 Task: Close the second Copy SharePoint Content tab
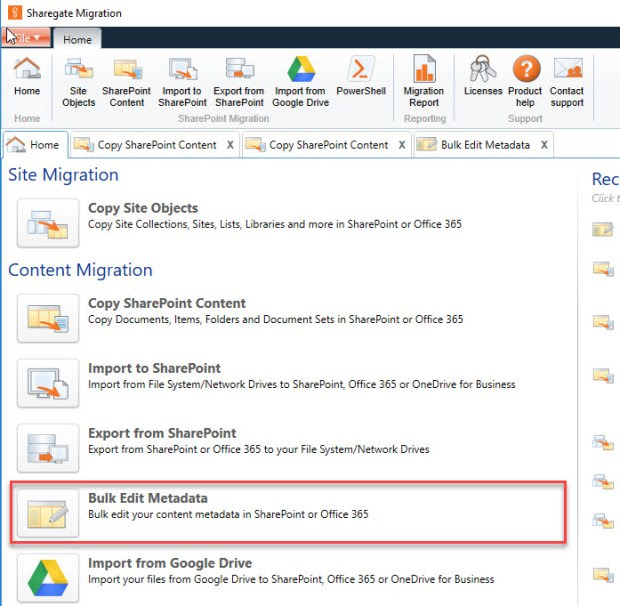click(402, 145)
